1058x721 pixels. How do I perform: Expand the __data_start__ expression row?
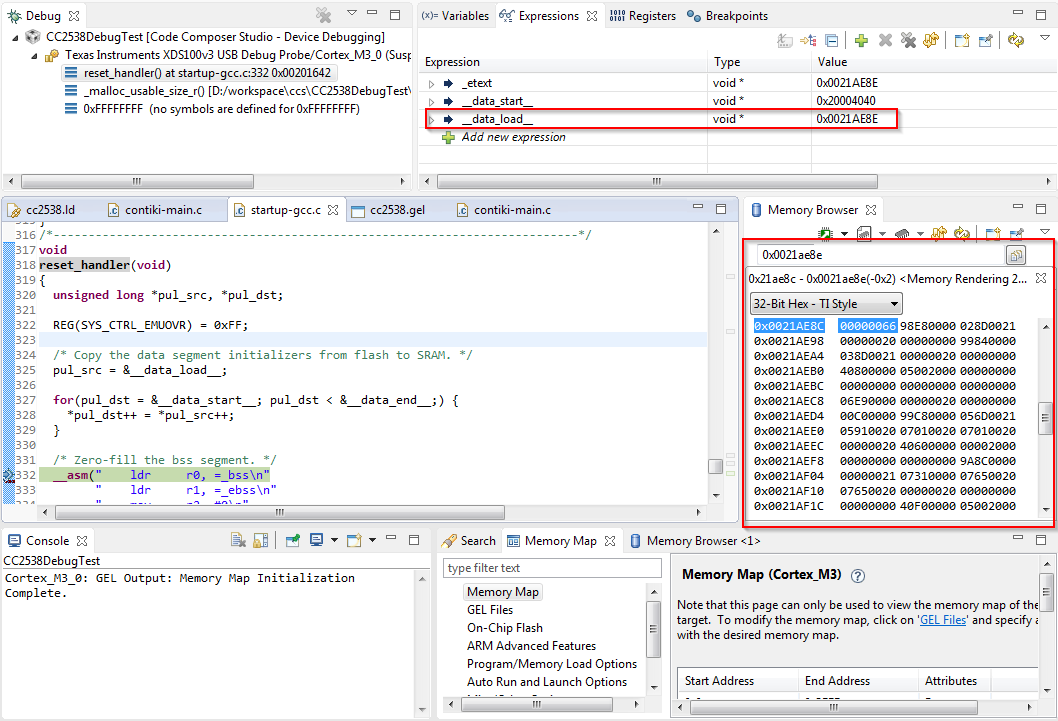click(431, 102)
